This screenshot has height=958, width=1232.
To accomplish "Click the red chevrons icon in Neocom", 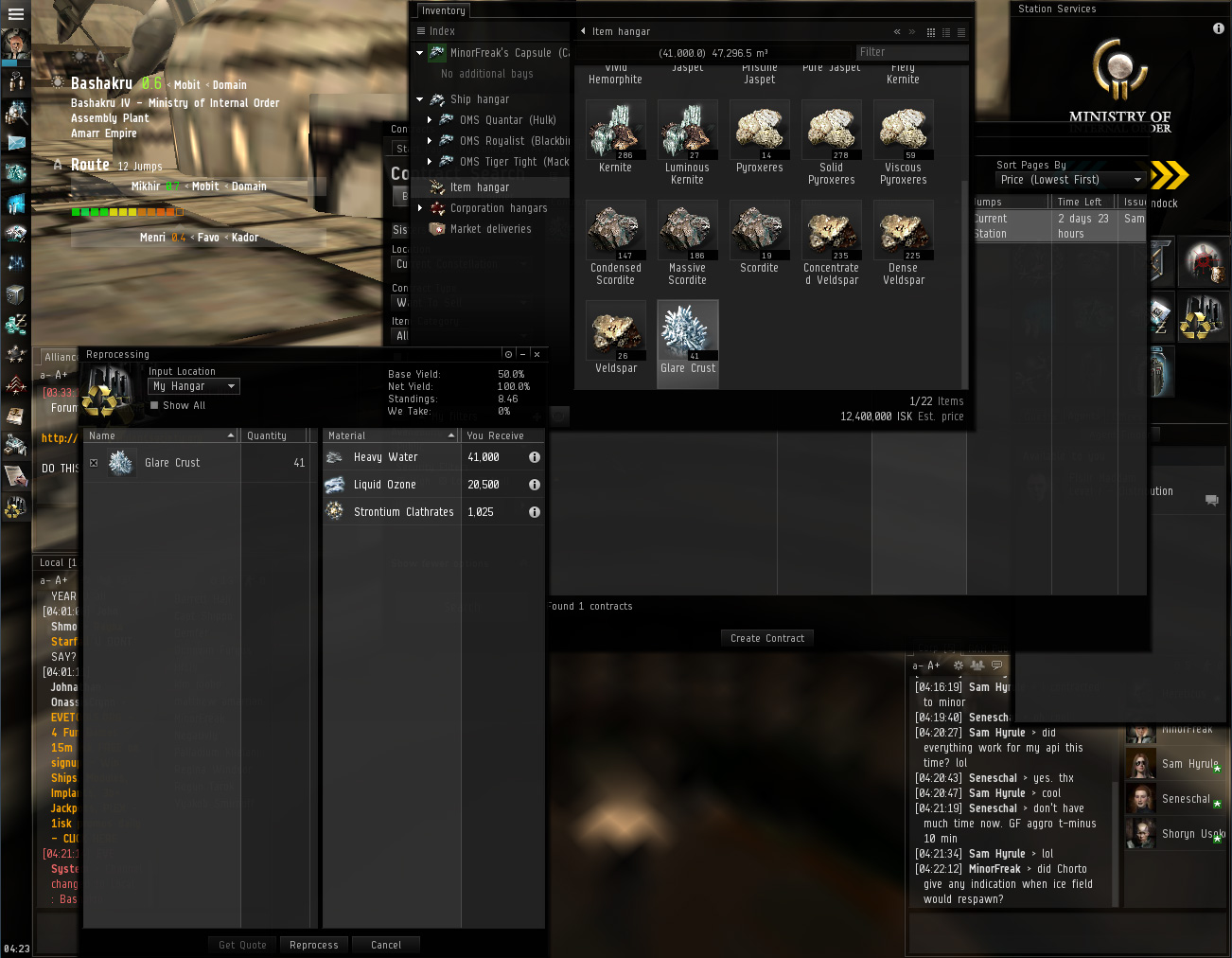I will pyautogui.click(x=16, y=384).
